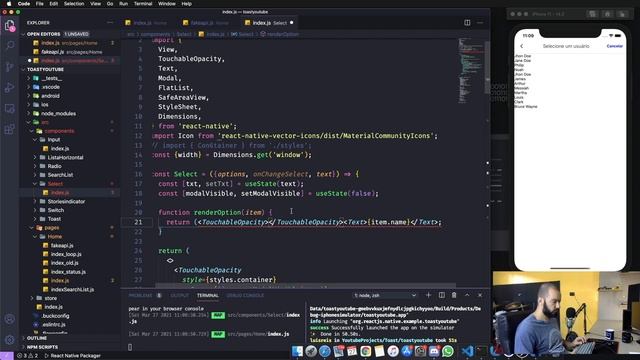Open Explorer panel more actions ellipsis
640x360 pixels.
pyautogui.click(x=110, y=23)
